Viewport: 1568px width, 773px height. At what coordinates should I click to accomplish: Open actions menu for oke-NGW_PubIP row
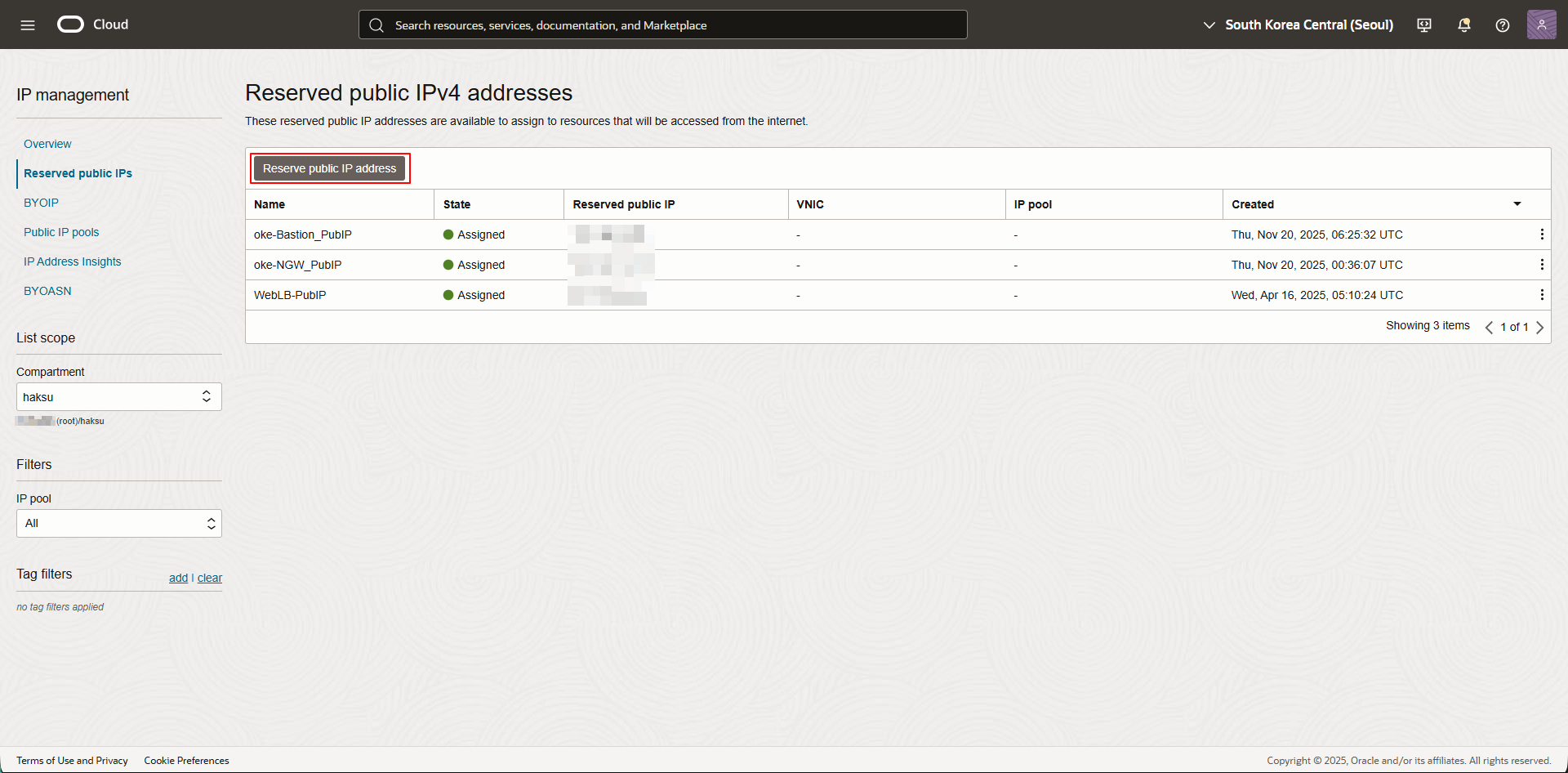click(1541, 265)
